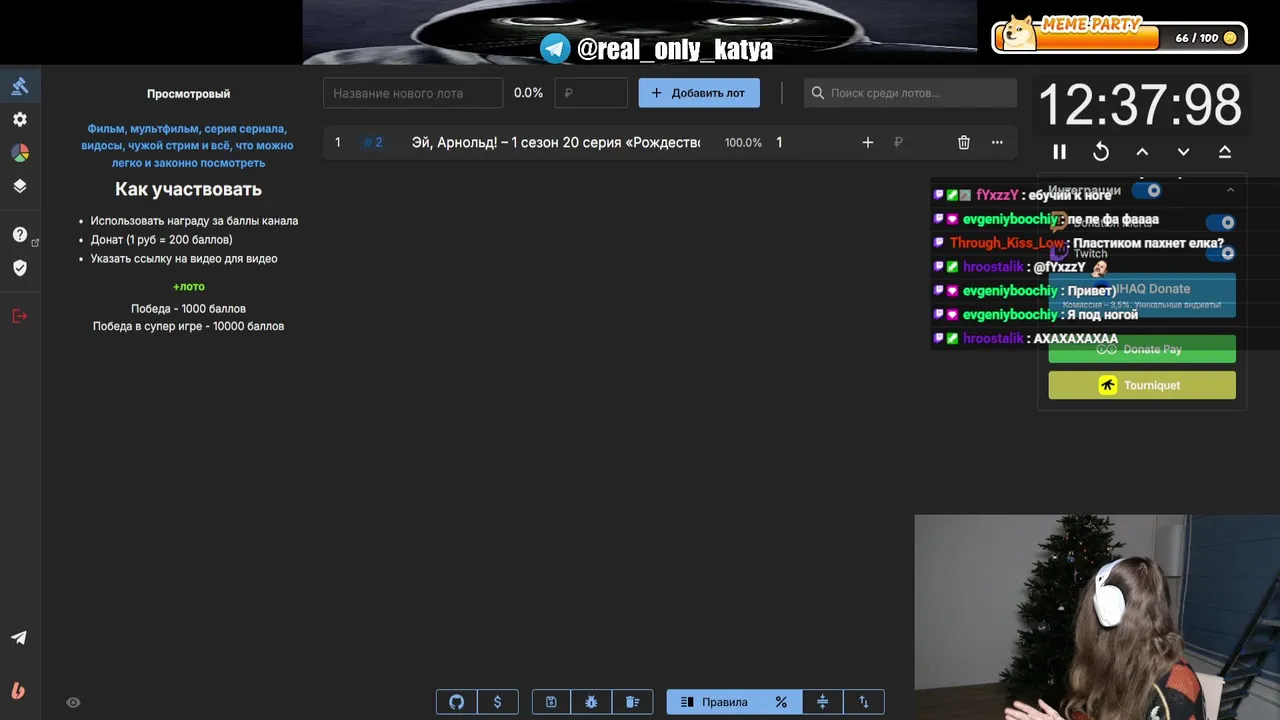The height and width of the screenshot is (720, 1280).
Task: Click the ruble amount field beside Добавить лот
Action: tap(591, 93)
